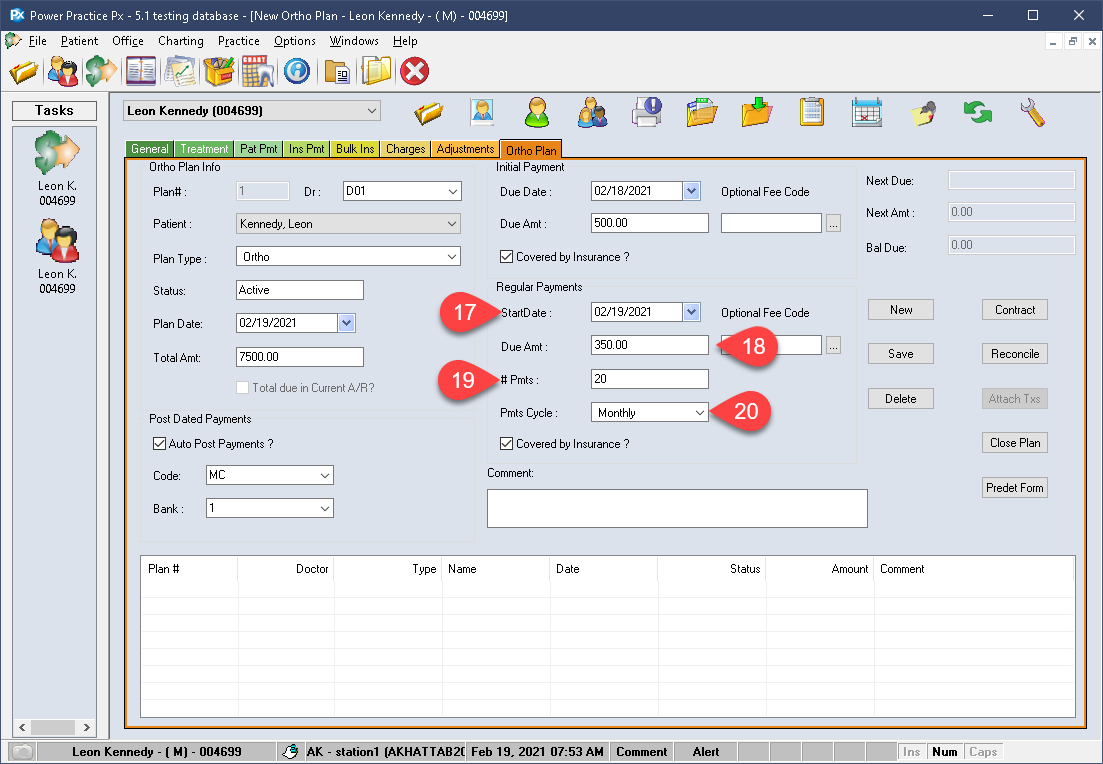Switch to the Ins Pmt tab
Screen dimensions: 1103x764
point(307,149)
